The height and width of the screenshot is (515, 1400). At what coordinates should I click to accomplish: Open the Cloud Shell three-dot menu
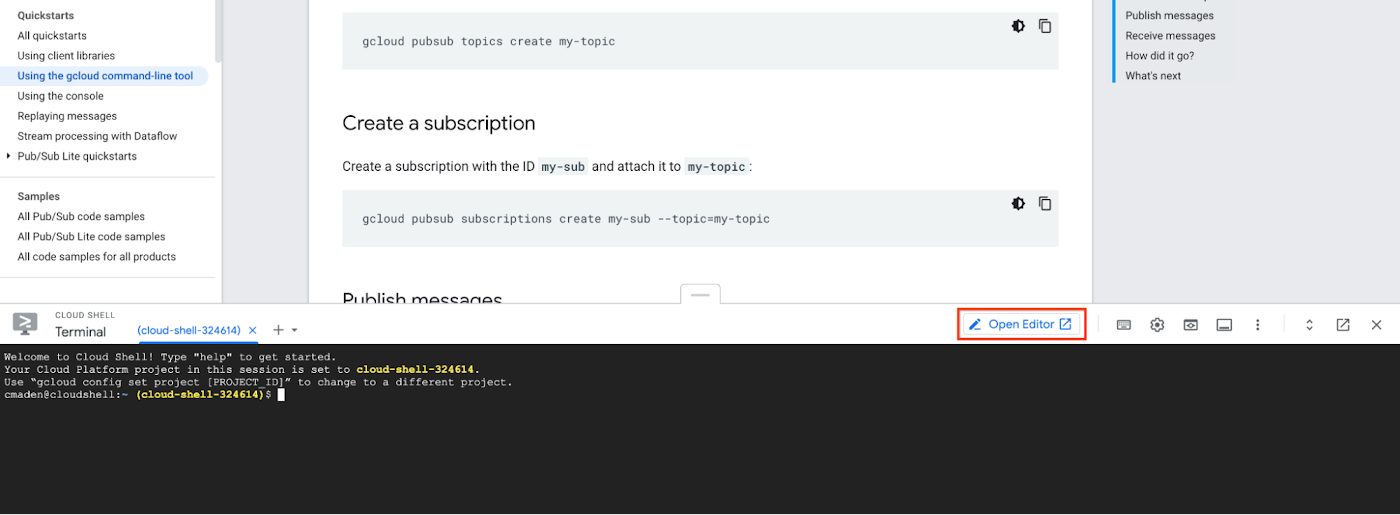1258,325
